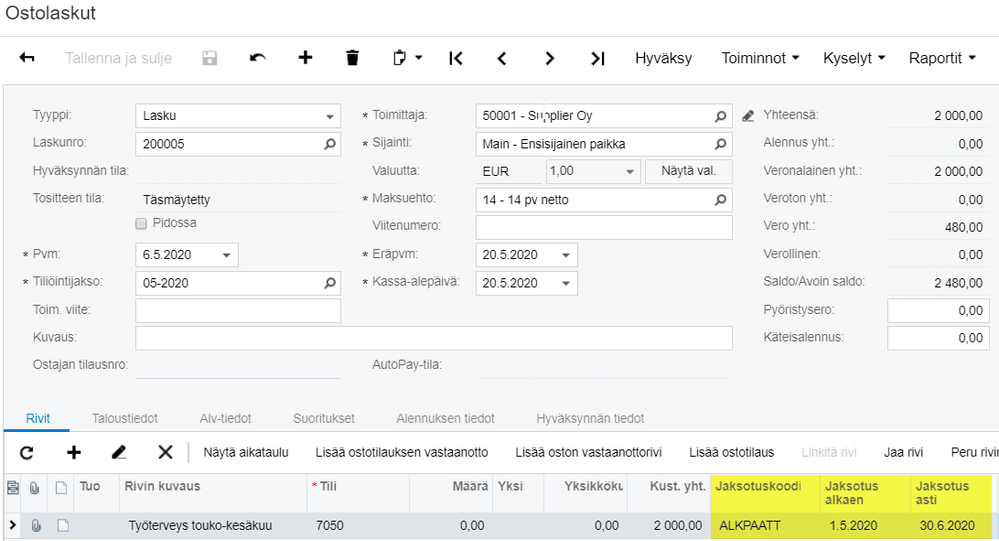Click the Näytä val. button

688,171
